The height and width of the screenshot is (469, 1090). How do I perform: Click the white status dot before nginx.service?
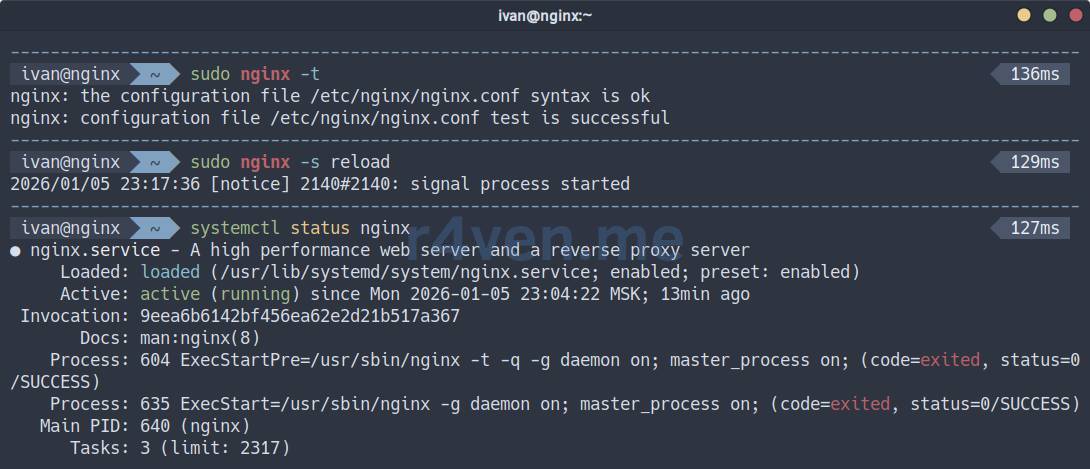(x=15, y=251)
